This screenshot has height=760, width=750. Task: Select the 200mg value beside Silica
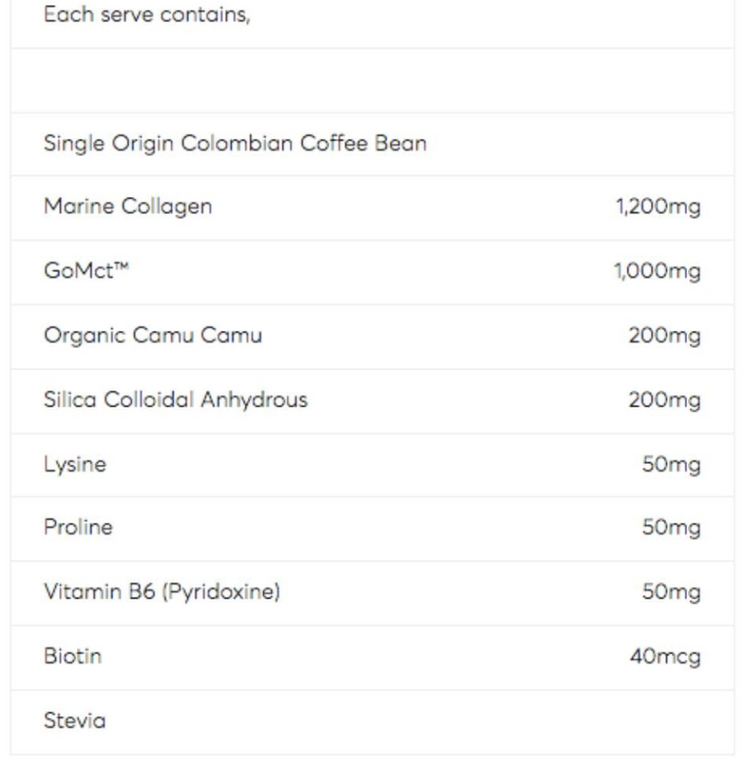click(x=664, y=401)
